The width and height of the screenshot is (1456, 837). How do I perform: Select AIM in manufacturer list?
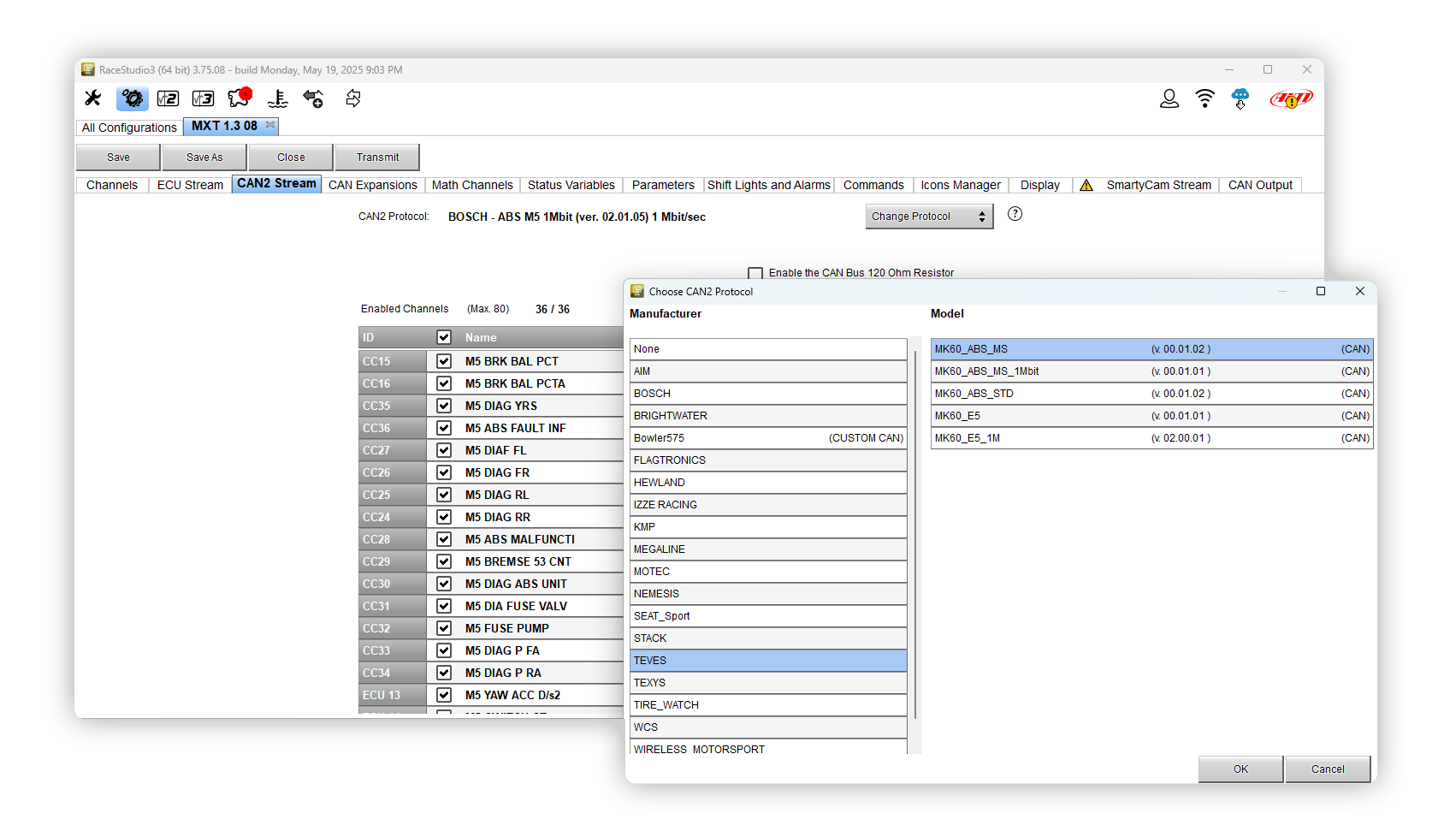pyautogui.click(x=768, y=371)
